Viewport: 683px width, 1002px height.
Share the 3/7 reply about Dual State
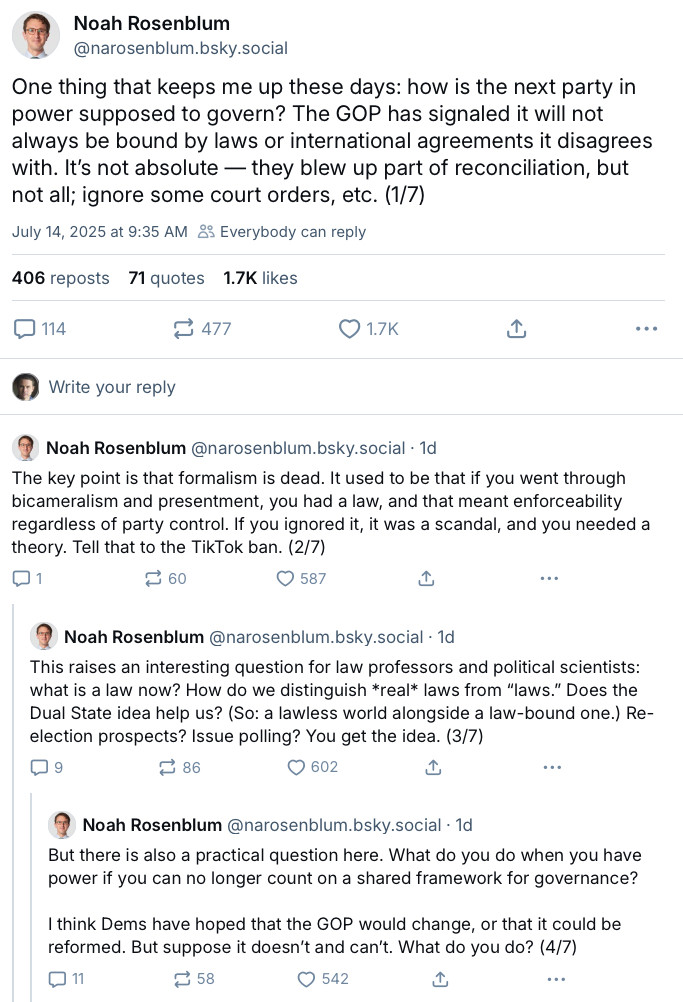click(433, 767)
